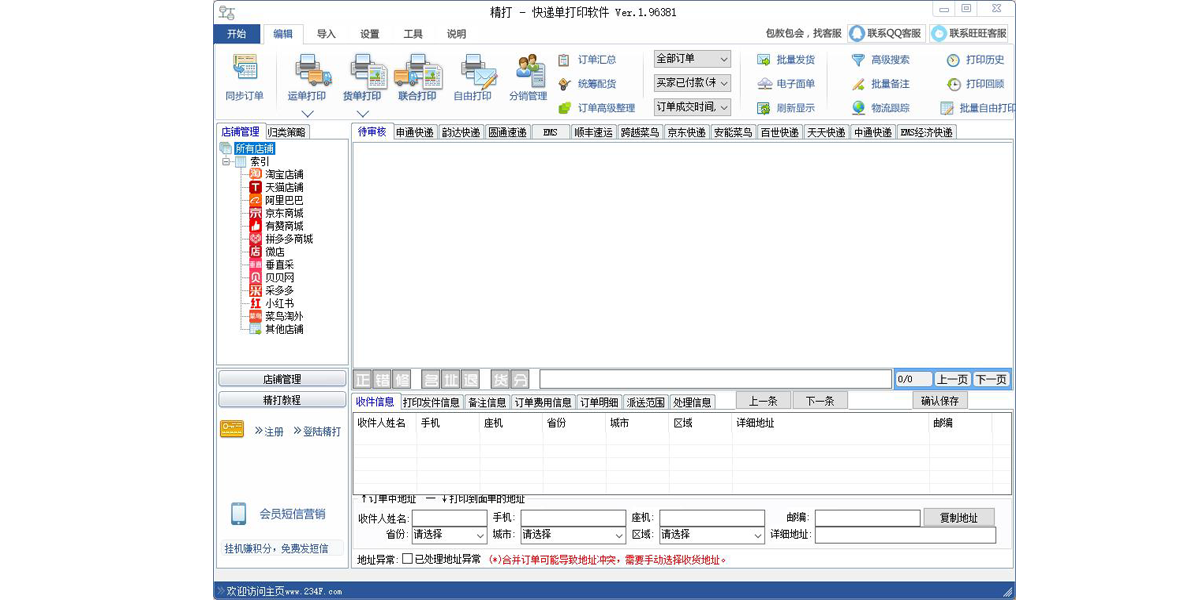Switch to the 圆通速递 courier tab
Screen dimensions: 1200x600
(x=508, y=132)
